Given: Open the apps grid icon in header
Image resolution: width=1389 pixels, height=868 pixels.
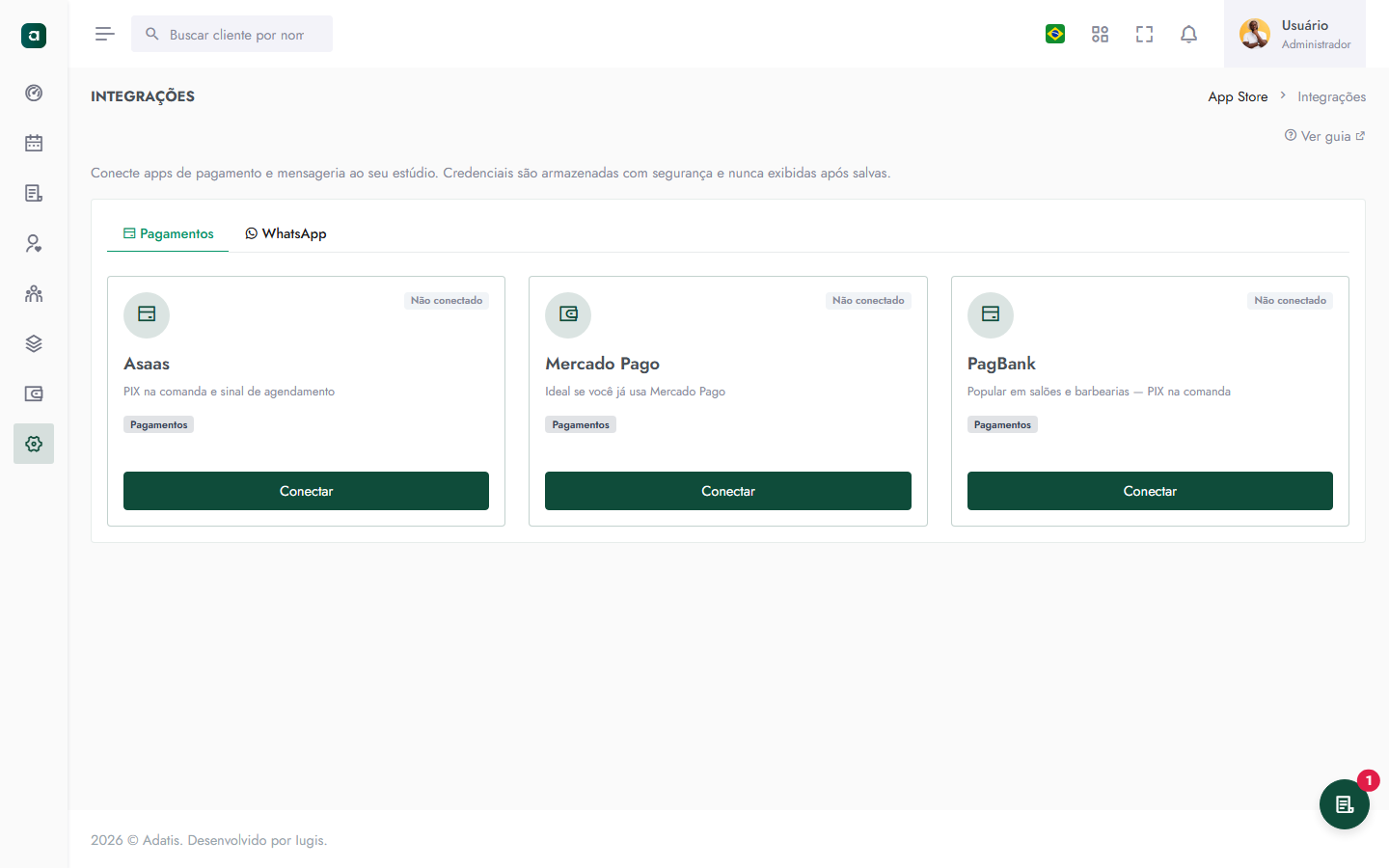Looking at the screenshot, I should (x=1100, y=34).
